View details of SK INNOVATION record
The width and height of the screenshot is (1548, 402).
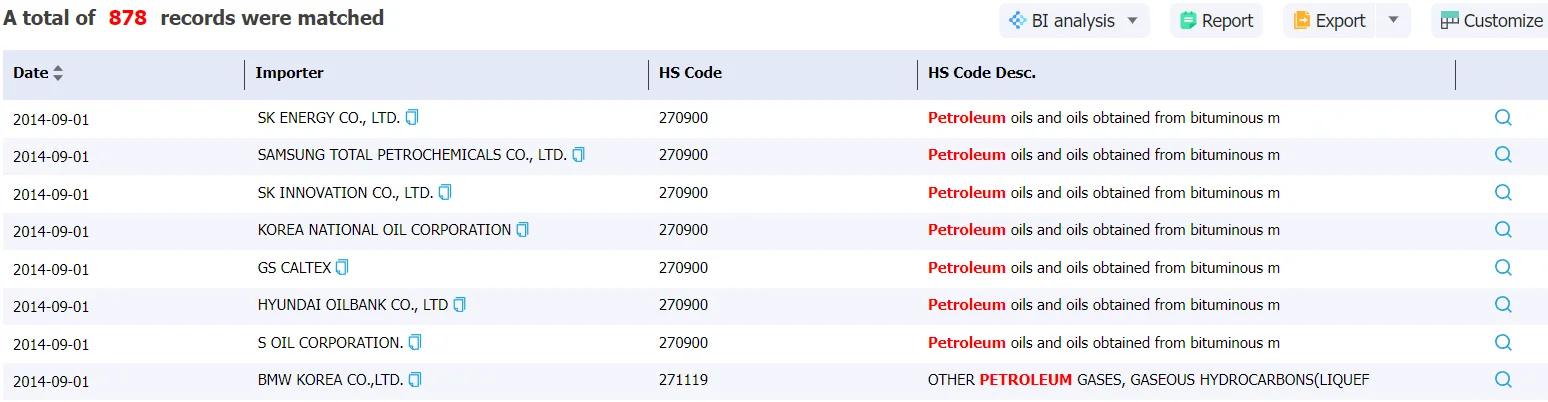point(1502,192)
